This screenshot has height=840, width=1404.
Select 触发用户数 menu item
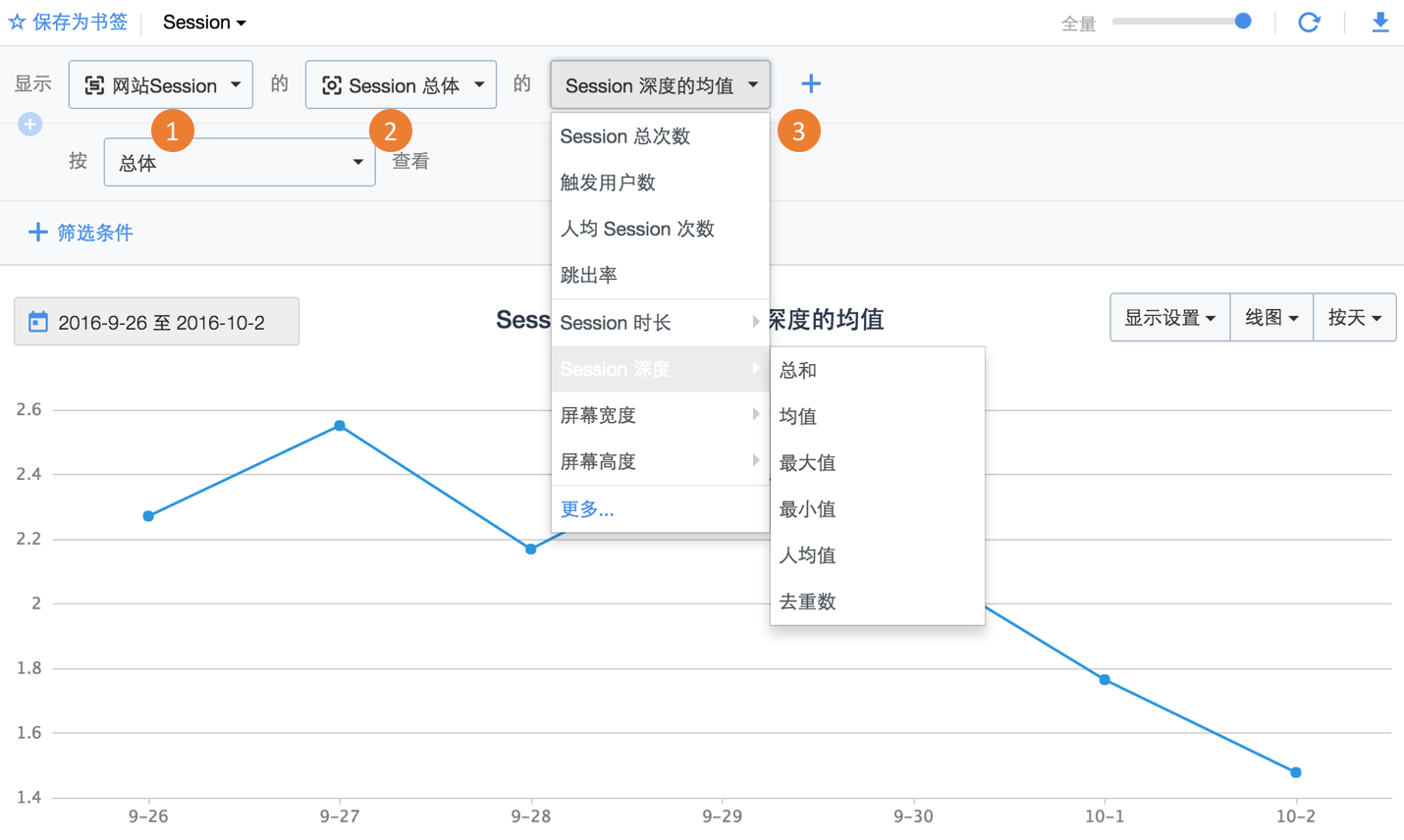608,183
